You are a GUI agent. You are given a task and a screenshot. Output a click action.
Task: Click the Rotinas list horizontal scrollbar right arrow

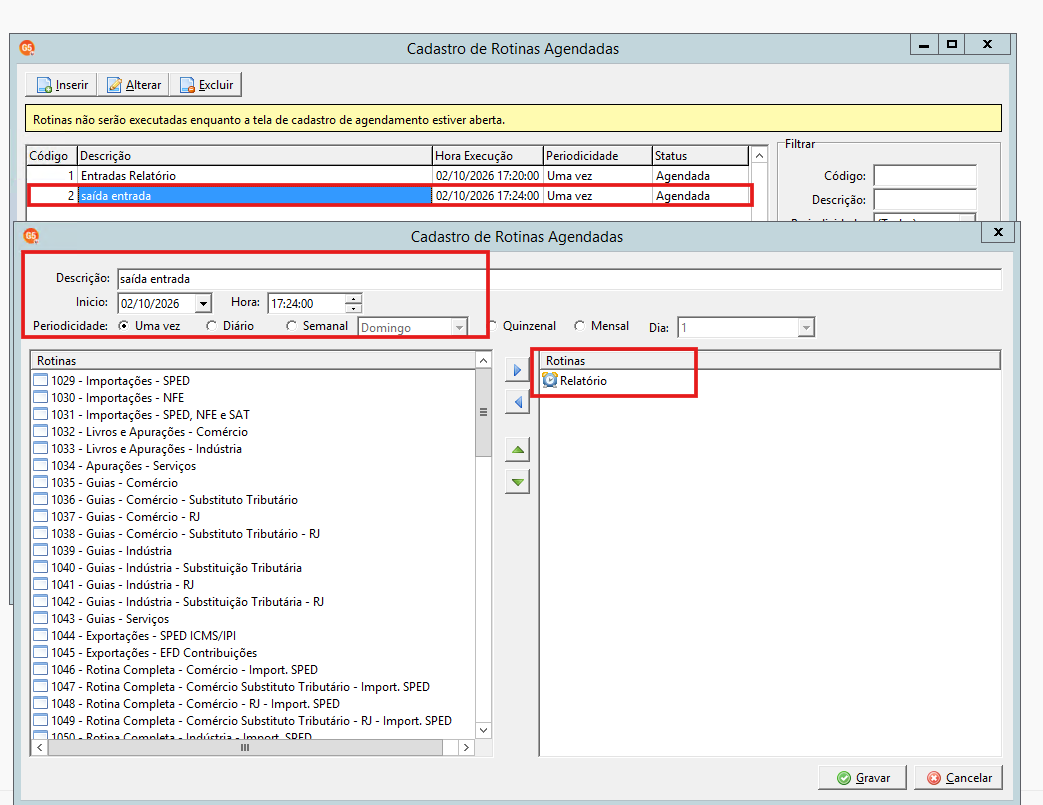466,748
